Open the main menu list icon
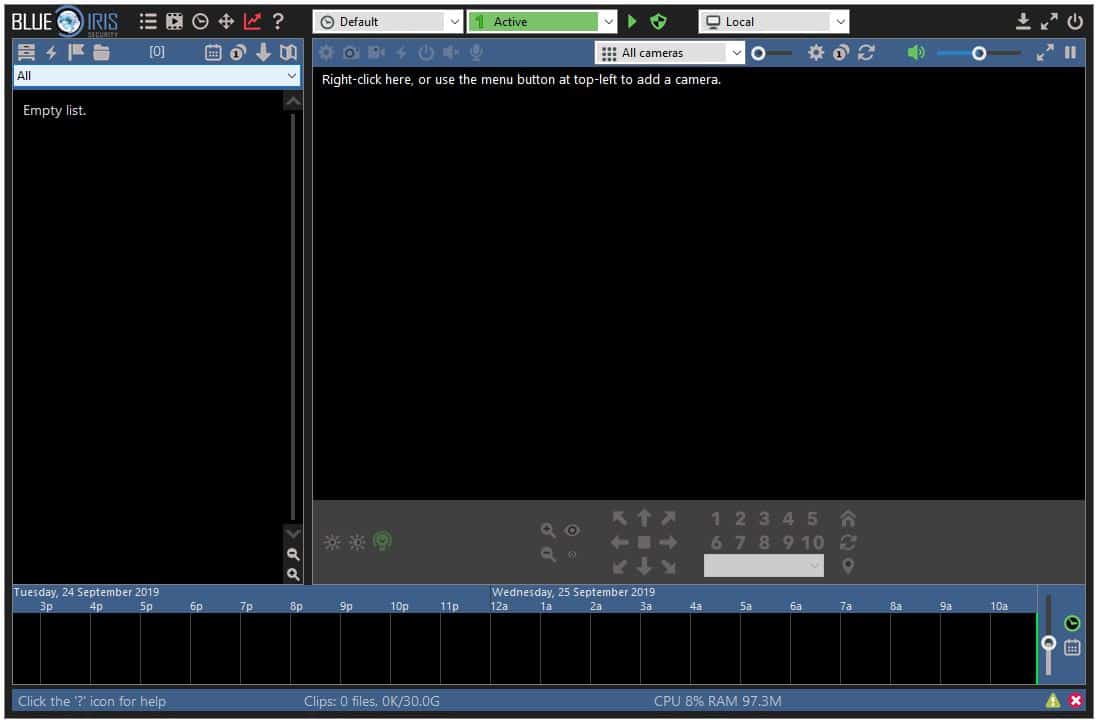 coord(148,21)
